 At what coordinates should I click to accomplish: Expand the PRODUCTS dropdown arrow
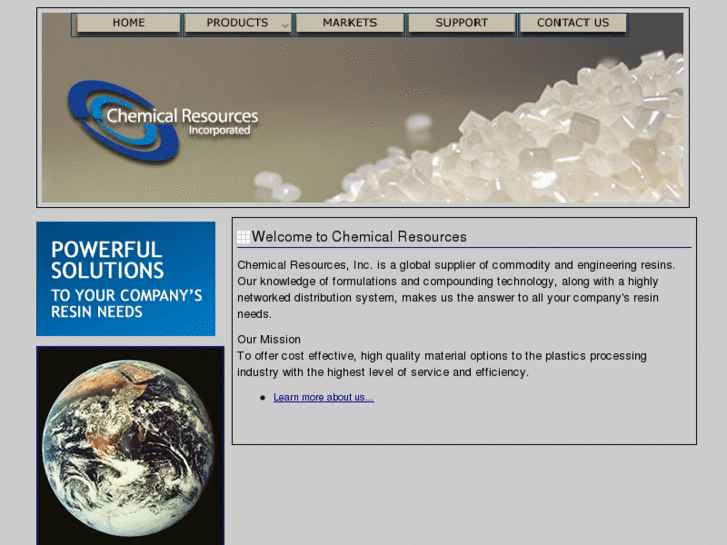(x=285, y=26)
